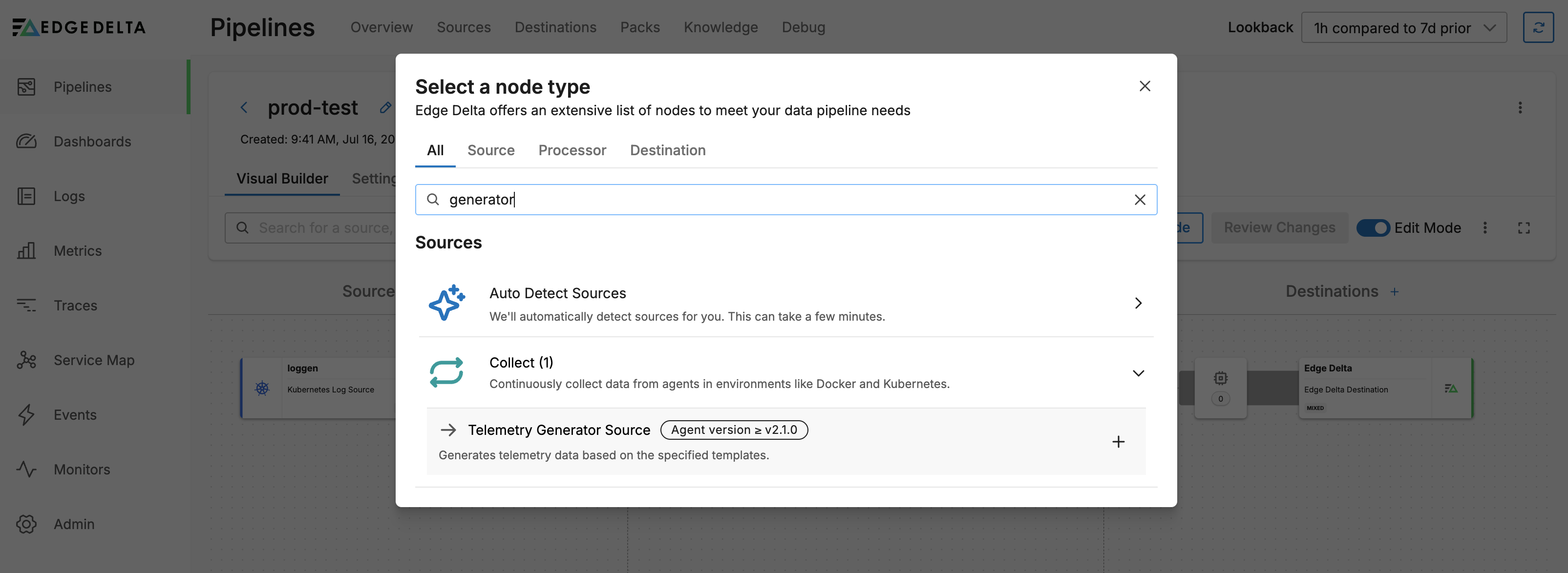This screenshot has width=1568, height=573.
Task: Add a destination with the plus icon
Action: click(1394, 292)
